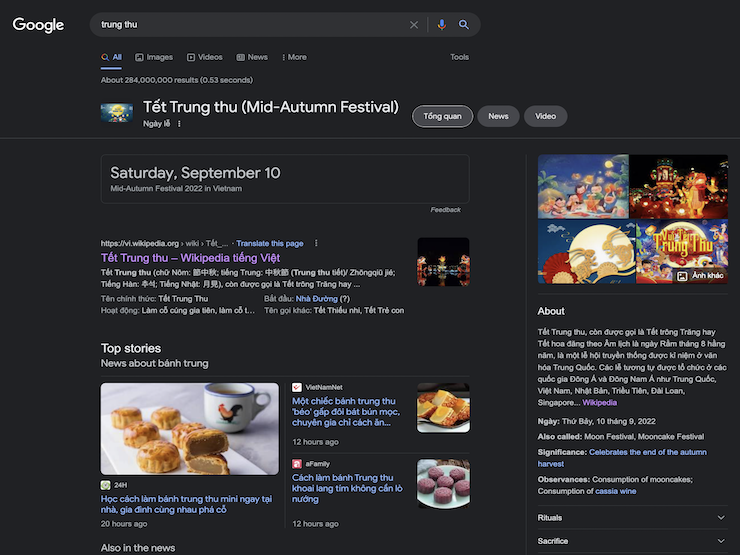Clear the search box text

(414, 25)
